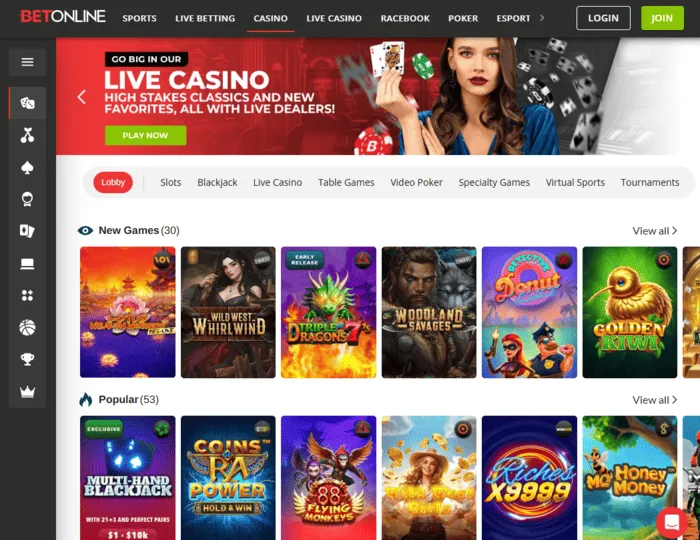Open the hamburger menu in sidebar

point(27,62)
